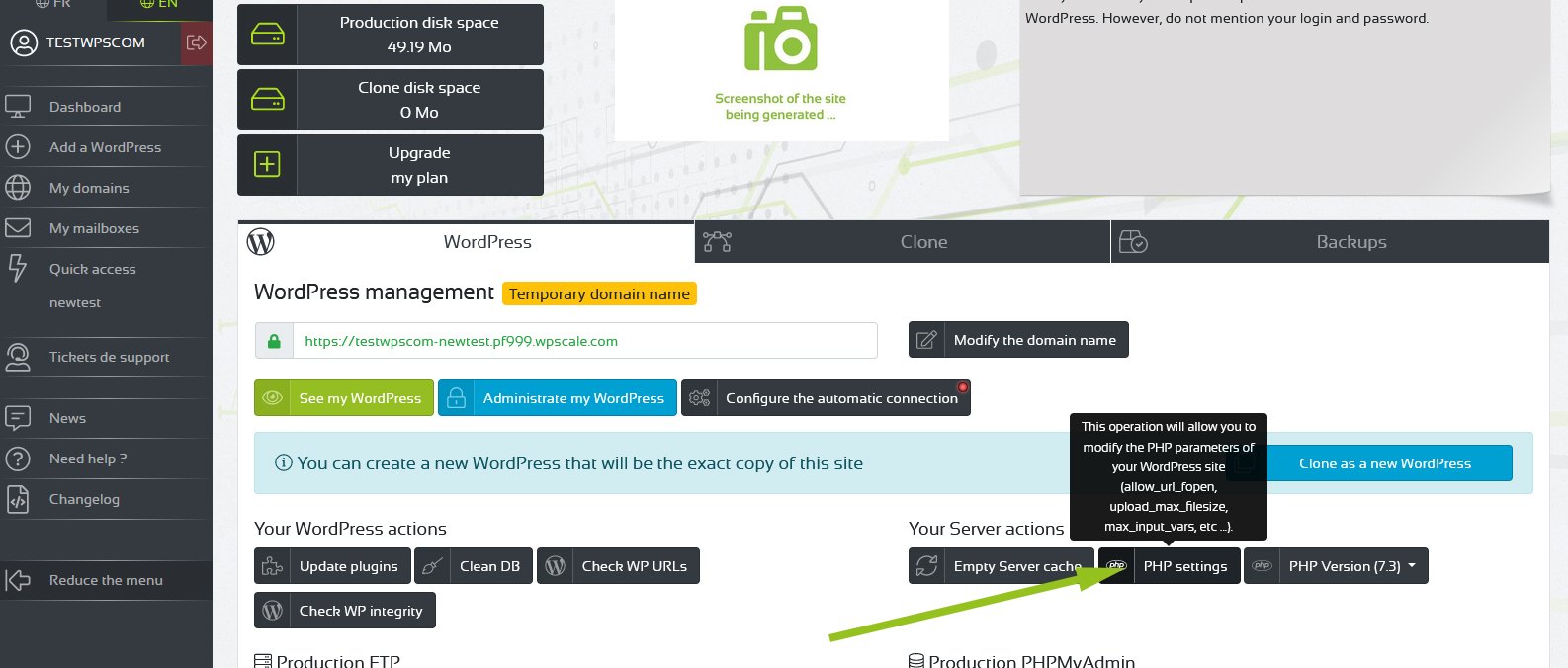Click the logout icon beside TESTWPSCOM

(196, 42)
